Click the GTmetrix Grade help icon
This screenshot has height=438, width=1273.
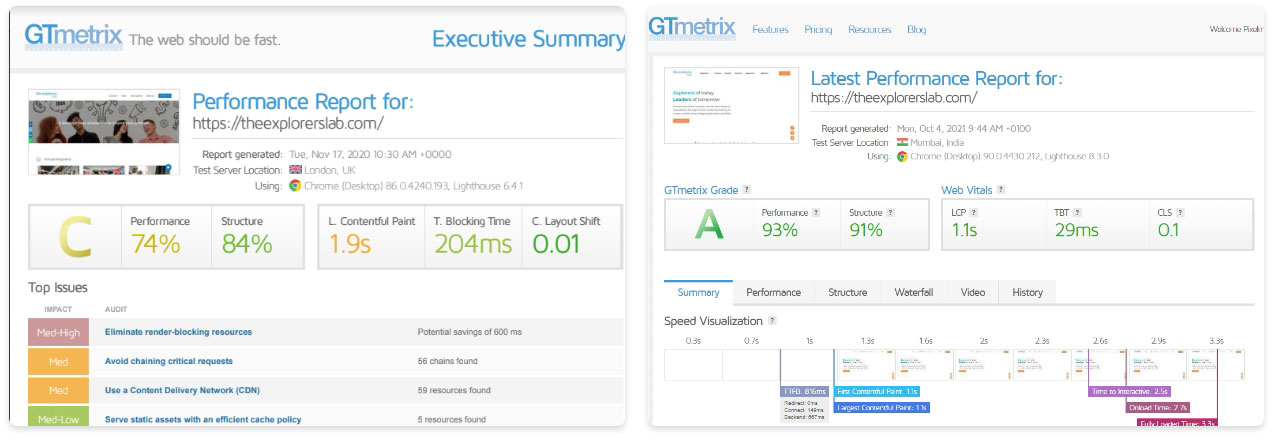click(747, 190)
